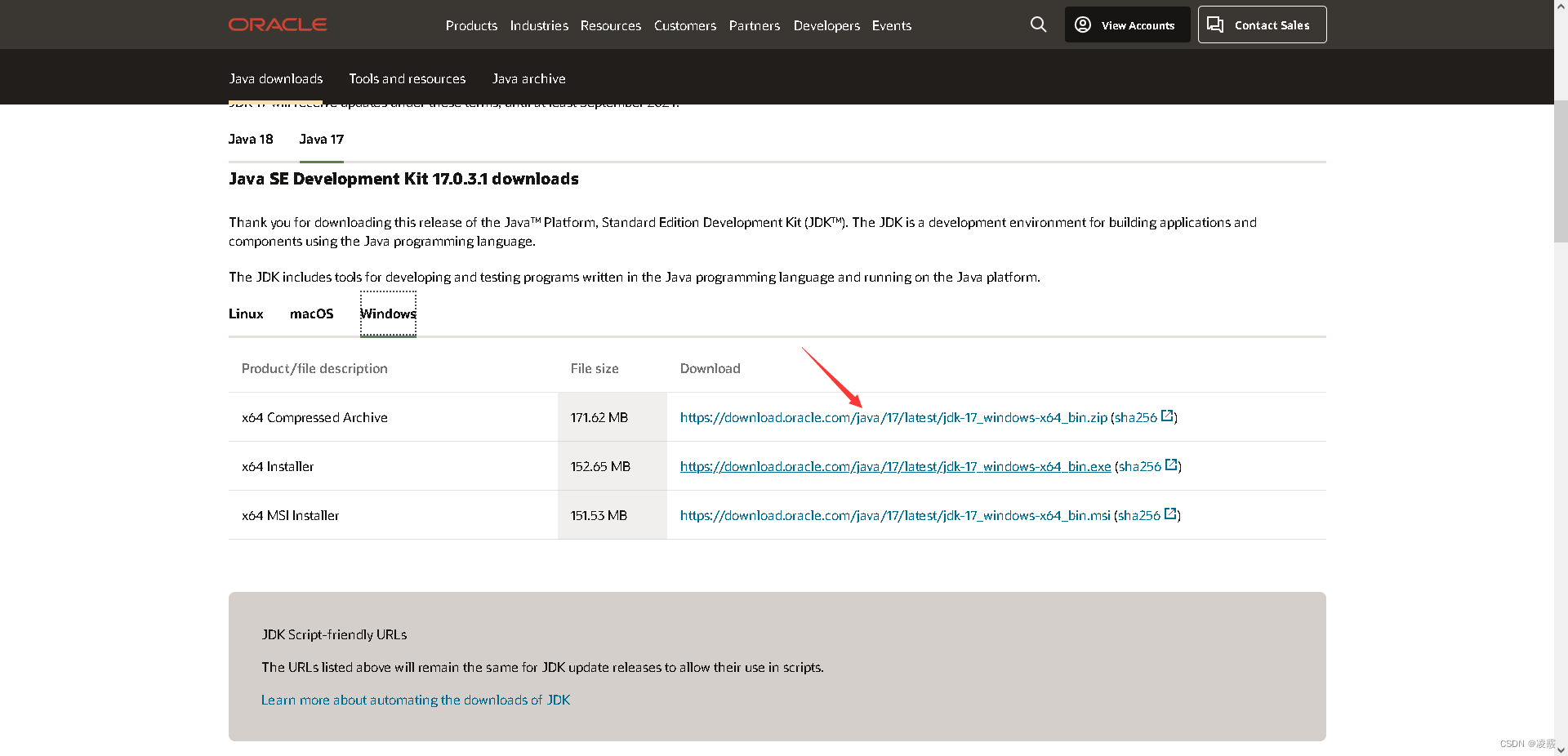
Task: Click the '152.65 MB' file size cell
Action: [612, 466]
